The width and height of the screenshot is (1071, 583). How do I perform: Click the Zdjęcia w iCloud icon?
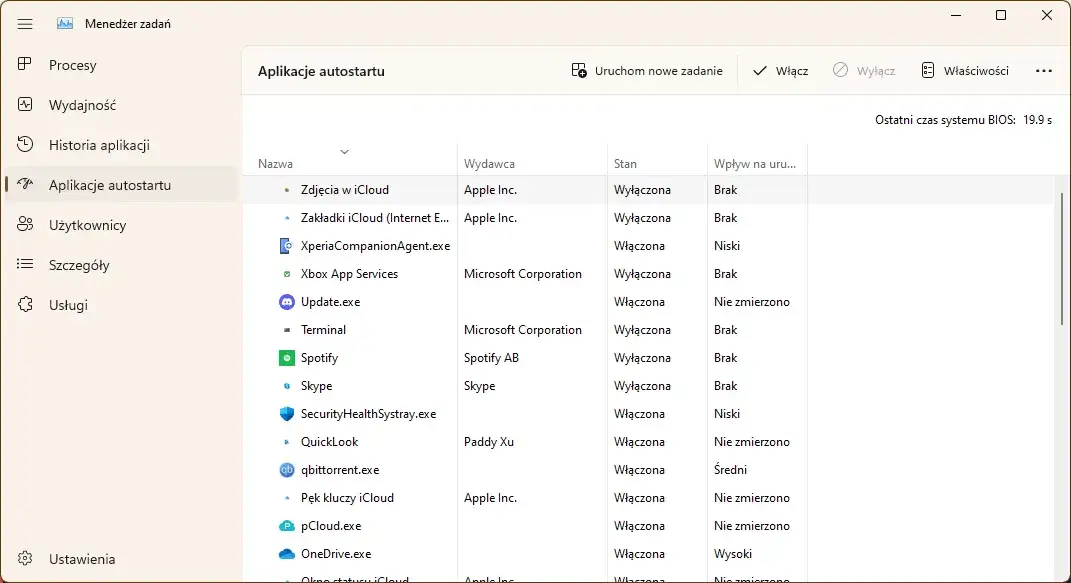tap(287, 190)
